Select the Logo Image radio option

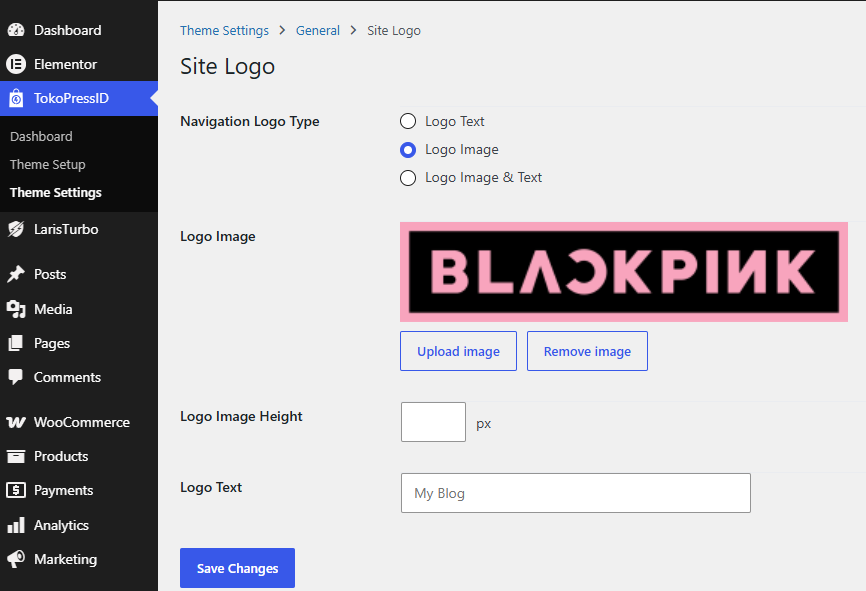tap(408, 150)
